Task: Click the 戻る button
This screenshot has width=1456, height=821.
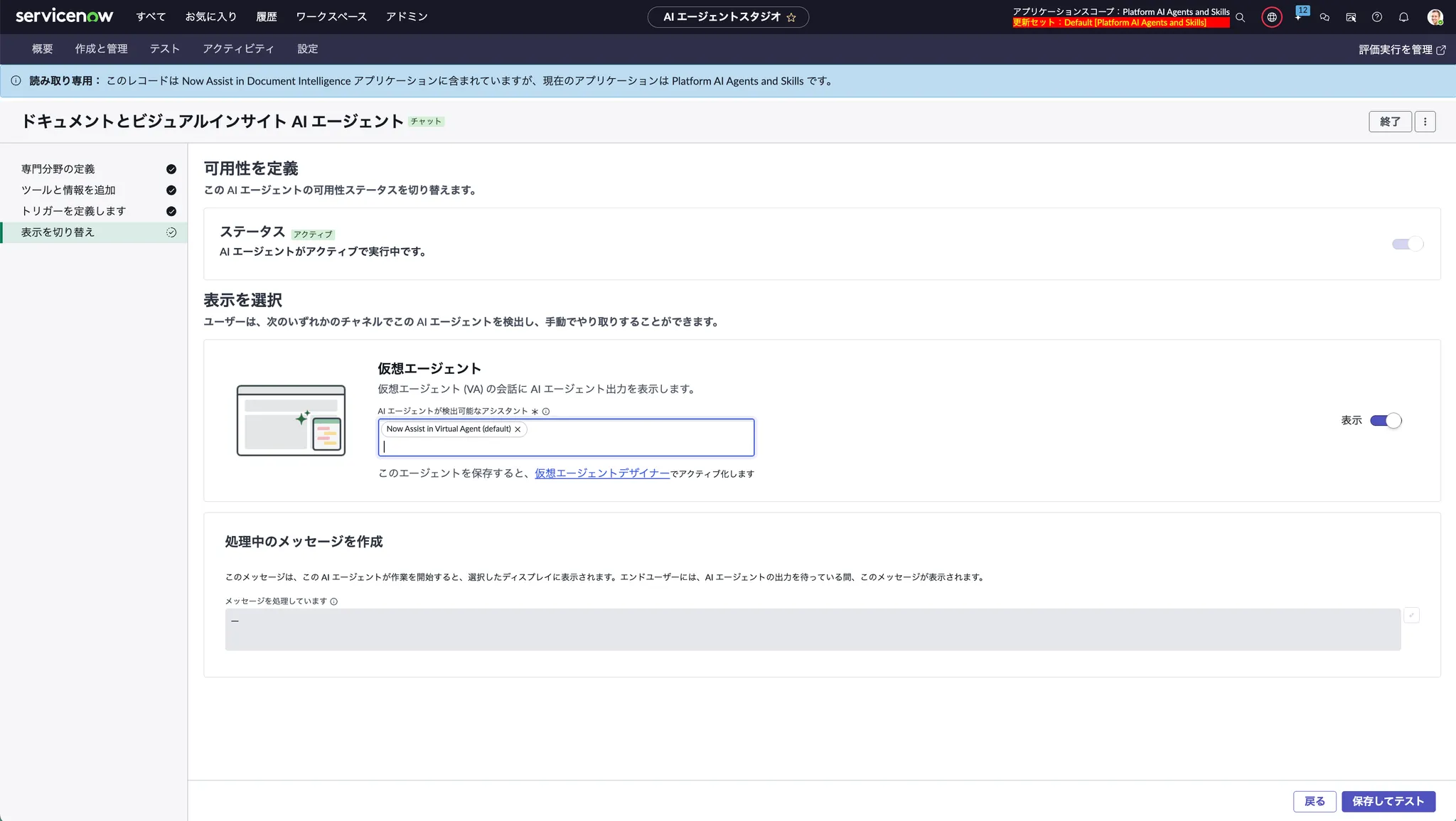Action: tap(1314, 801)
